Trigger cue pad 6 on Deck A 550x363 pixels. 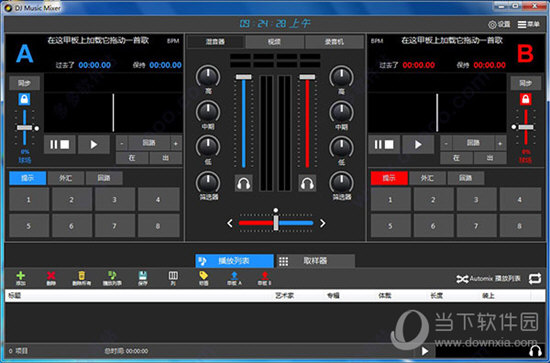coord(72,226)
